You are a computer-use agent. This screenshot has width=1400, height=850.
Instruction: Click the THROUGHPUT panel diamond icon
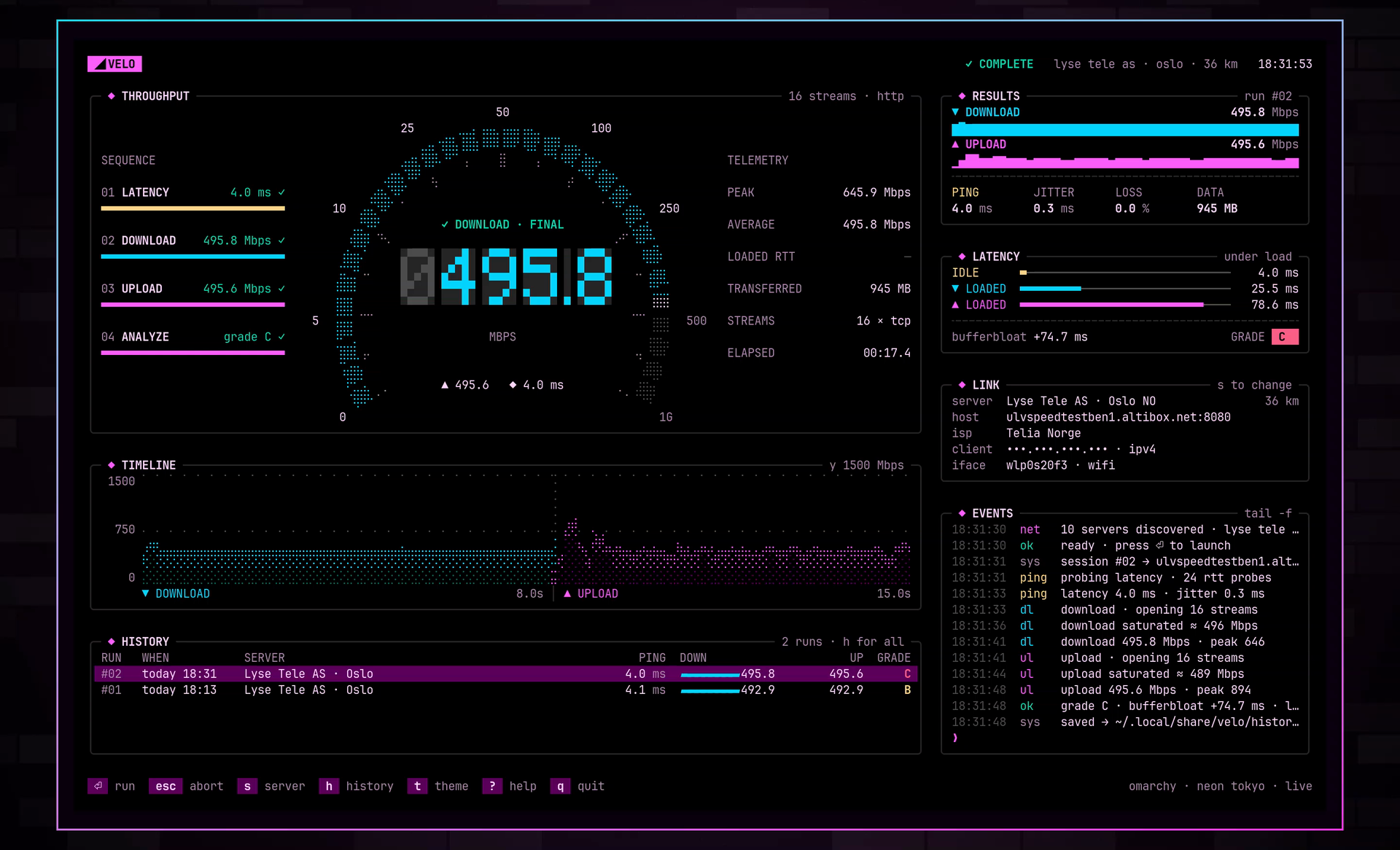pos(111,96)
